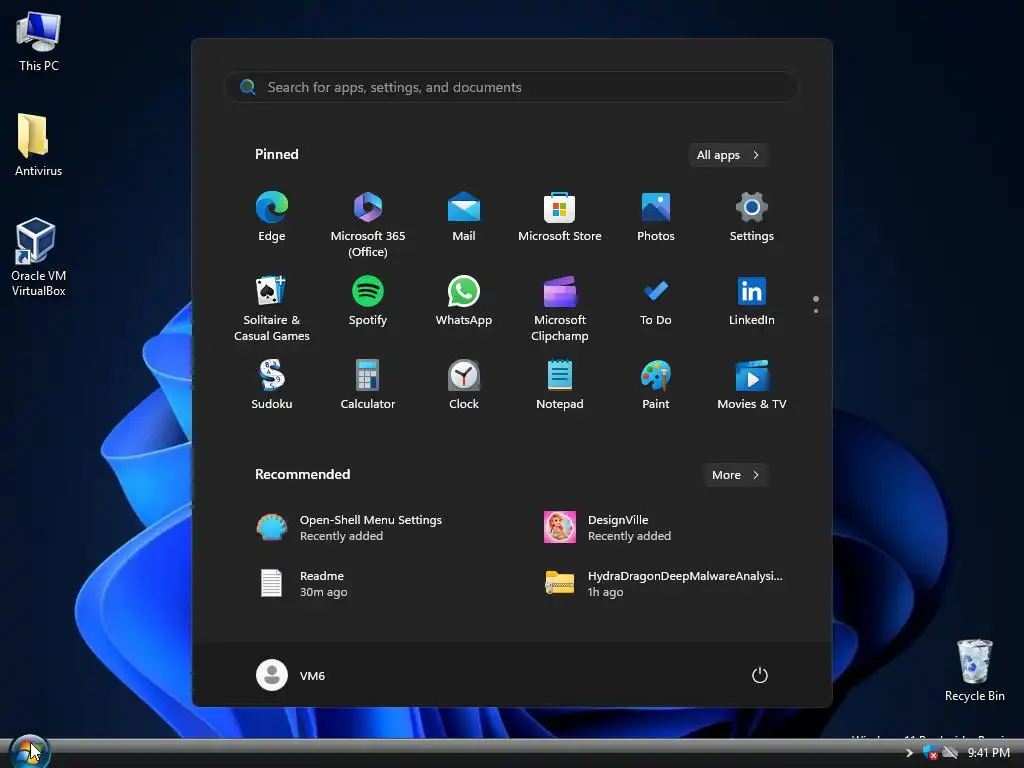Image resolution: width=1024 pixels, height=768 pixels.
Task: Select This PC desktop icon
Action: click(x=39, y=42)
